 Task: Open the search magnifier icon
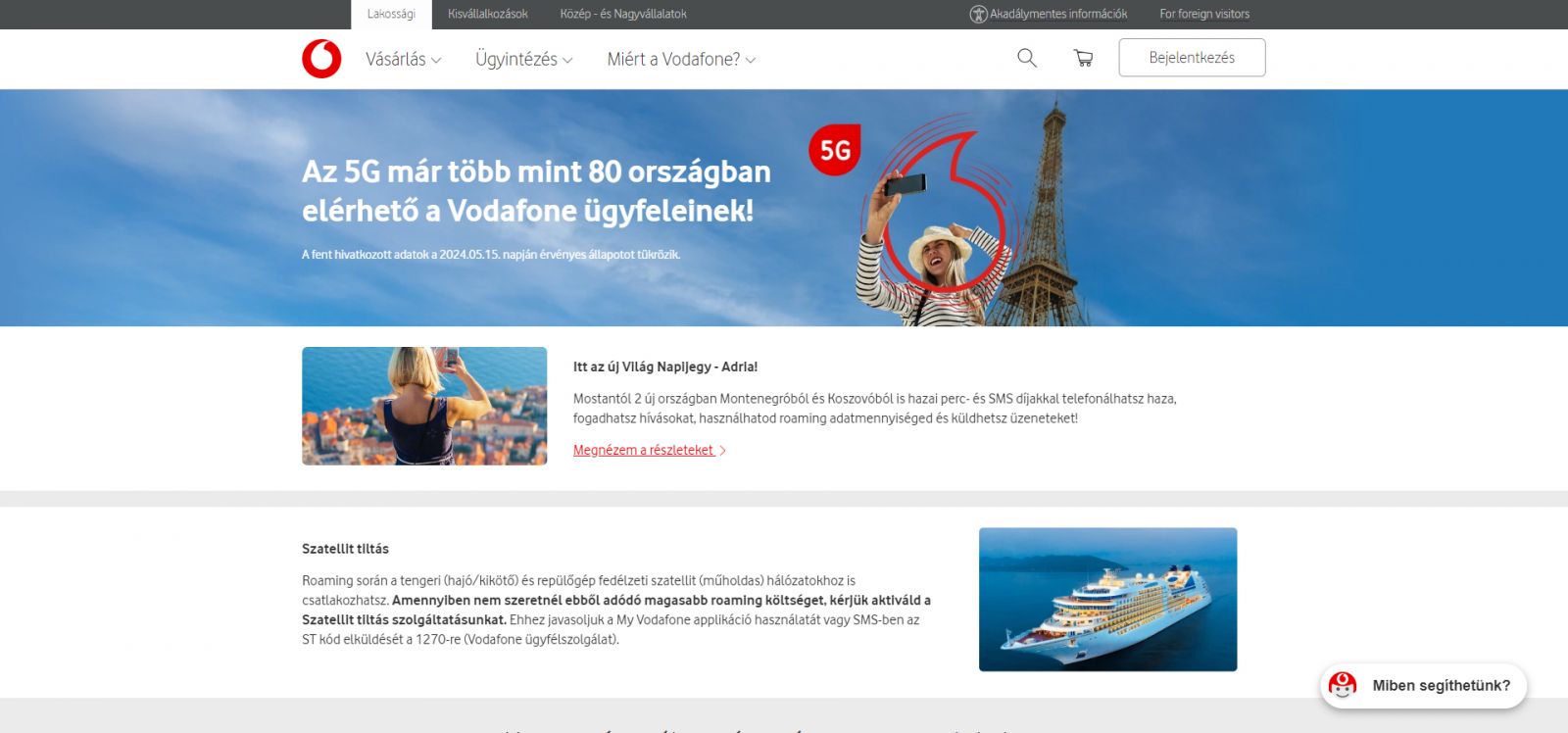pyautogui.click(x=1027, y=58)
